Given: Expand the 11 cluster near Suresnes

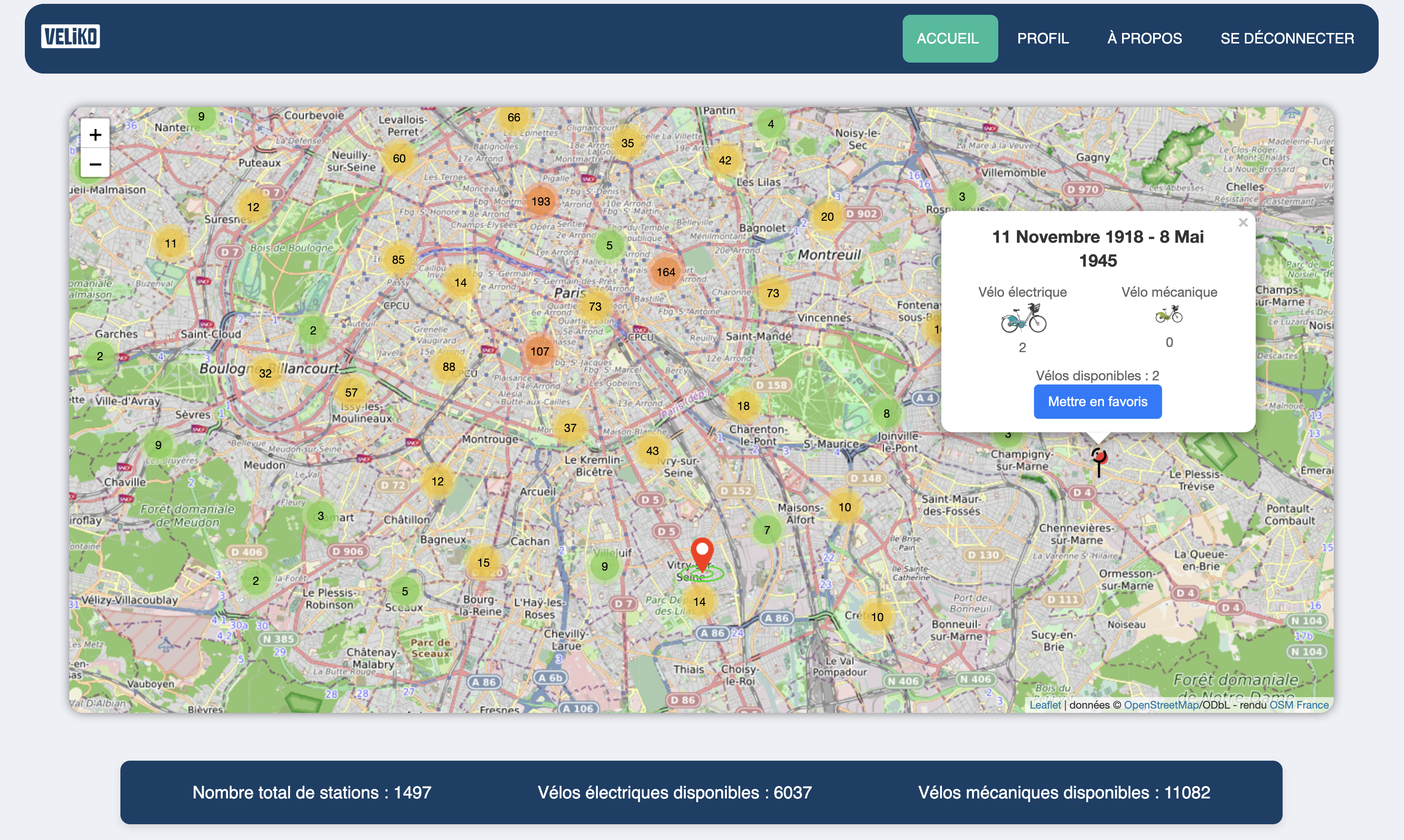Looking at the screenshot, I should pyautogui.click(x=171, y=243).
